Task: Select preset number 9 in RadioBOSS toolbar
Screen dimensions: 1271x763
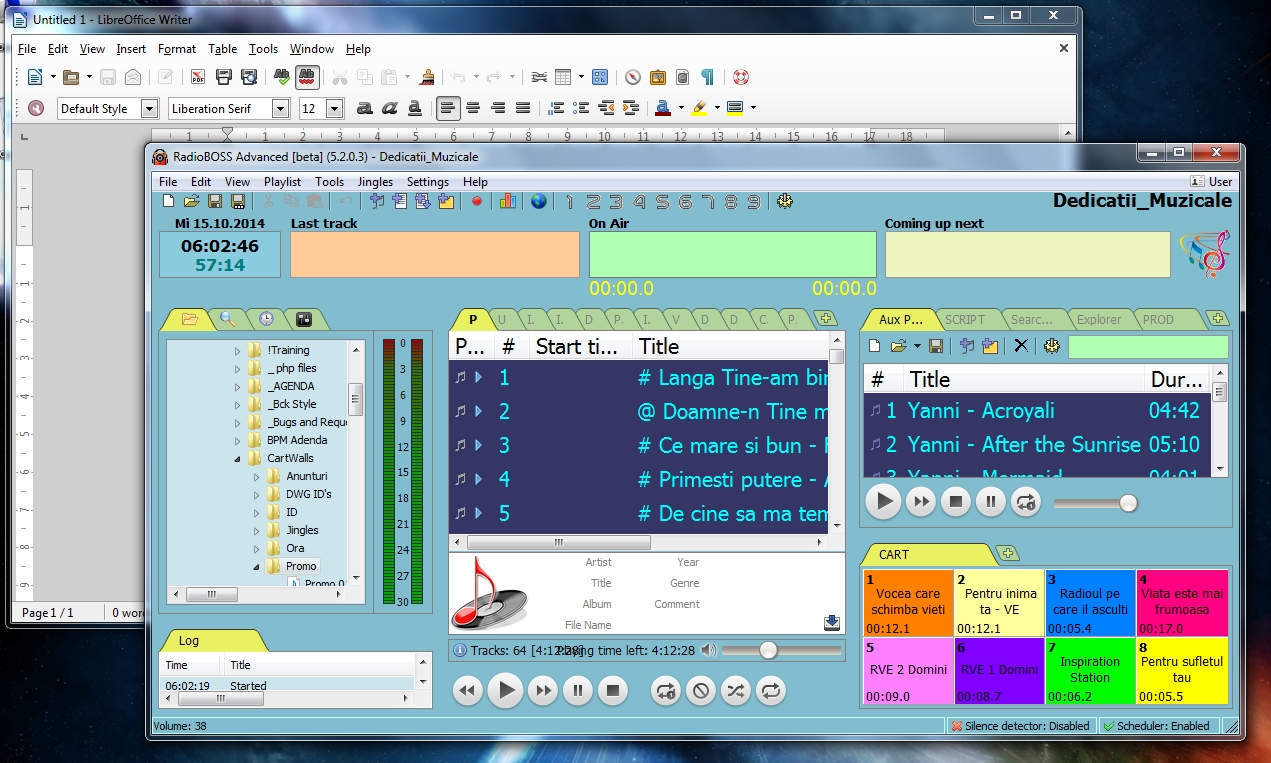Action: (x=755, y=202)
